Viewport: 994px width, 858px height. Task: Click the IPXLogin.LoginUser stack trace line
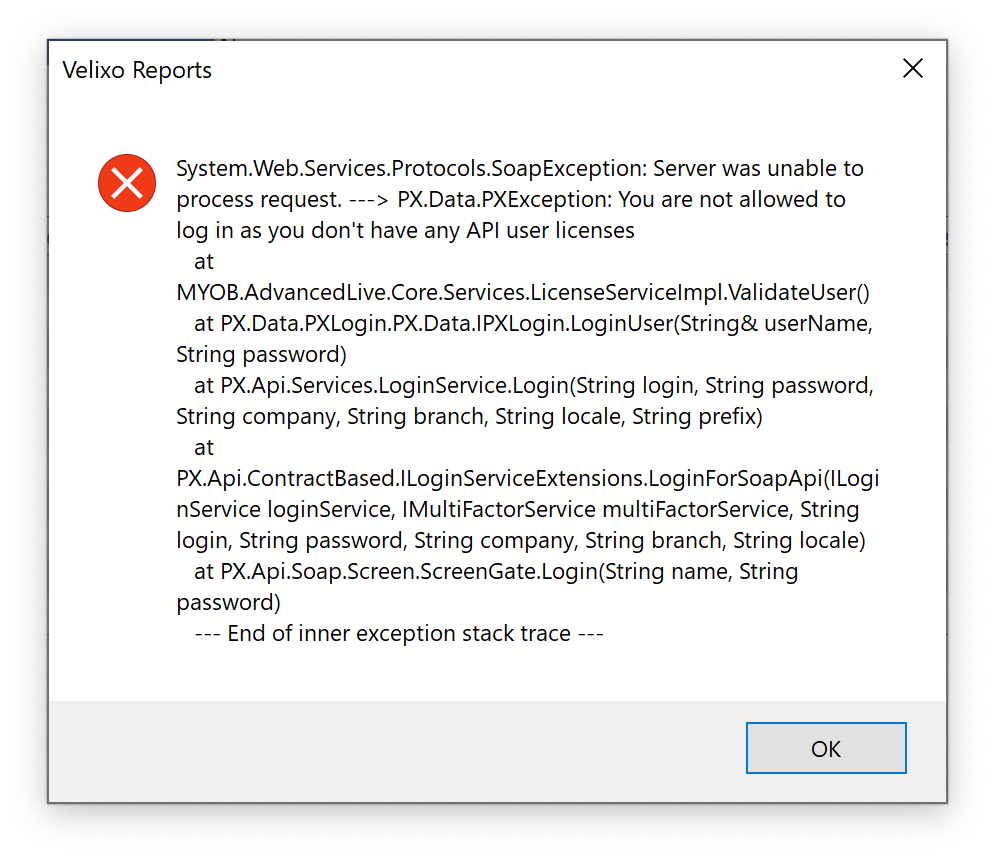tap(533, 324)
